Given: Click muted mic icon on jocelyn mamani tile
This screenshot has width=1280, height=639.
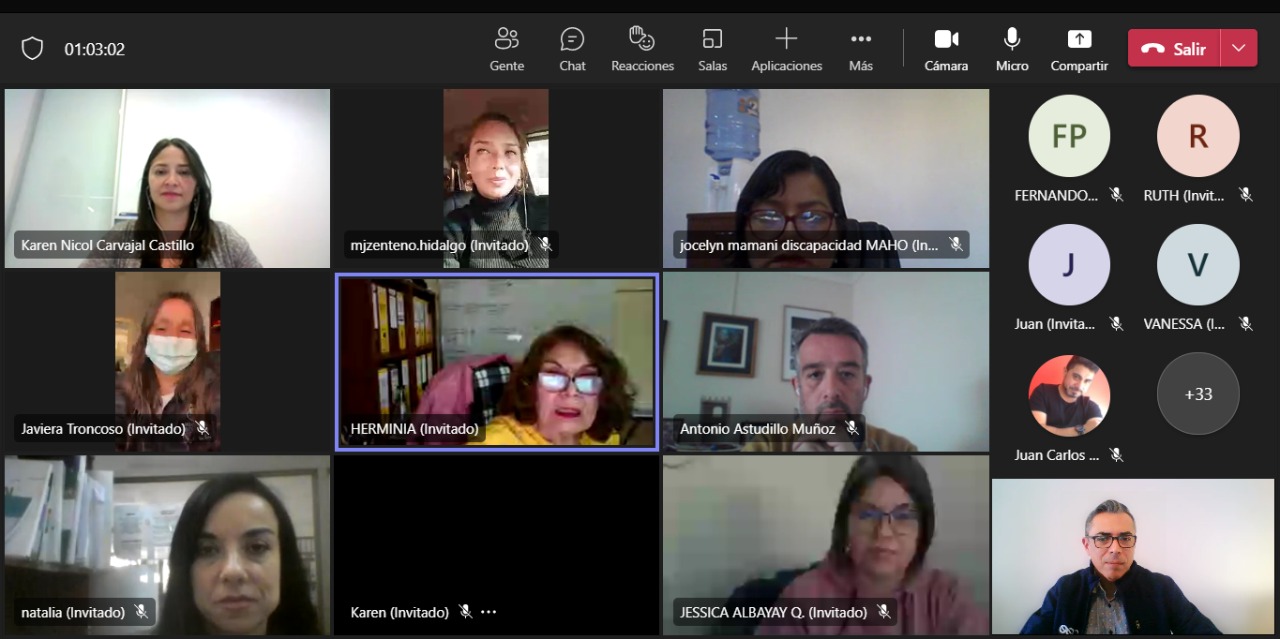Looking at the screenshot, I should click(956, 245).
